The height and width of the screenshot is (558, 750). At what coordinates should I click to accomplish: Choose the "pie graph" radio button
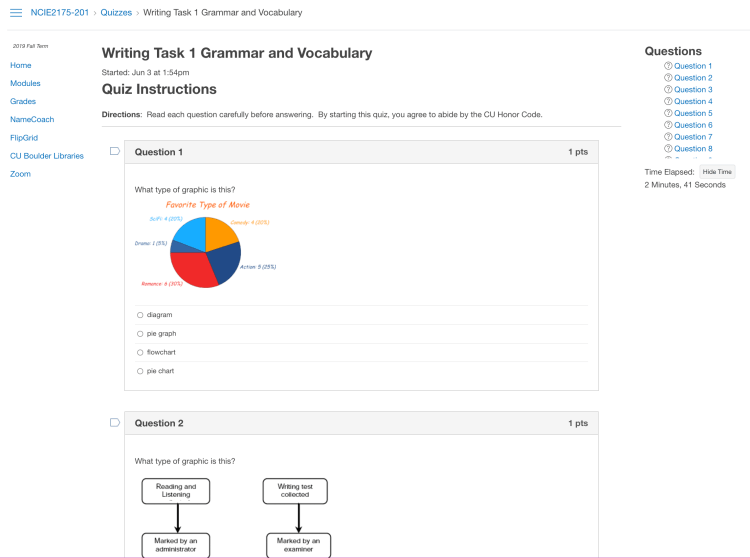[140, 334]
